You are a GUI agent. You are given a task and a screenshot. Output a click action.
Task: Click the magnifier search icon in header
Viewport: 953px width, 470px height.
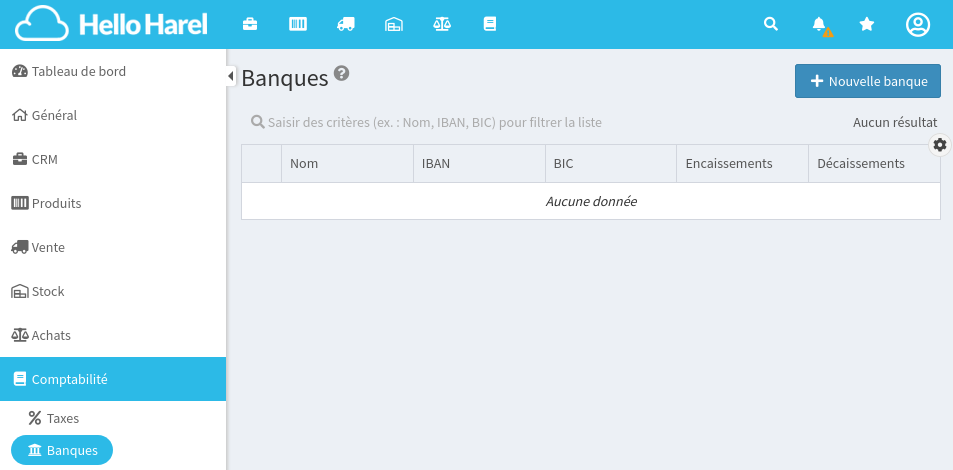771,24
